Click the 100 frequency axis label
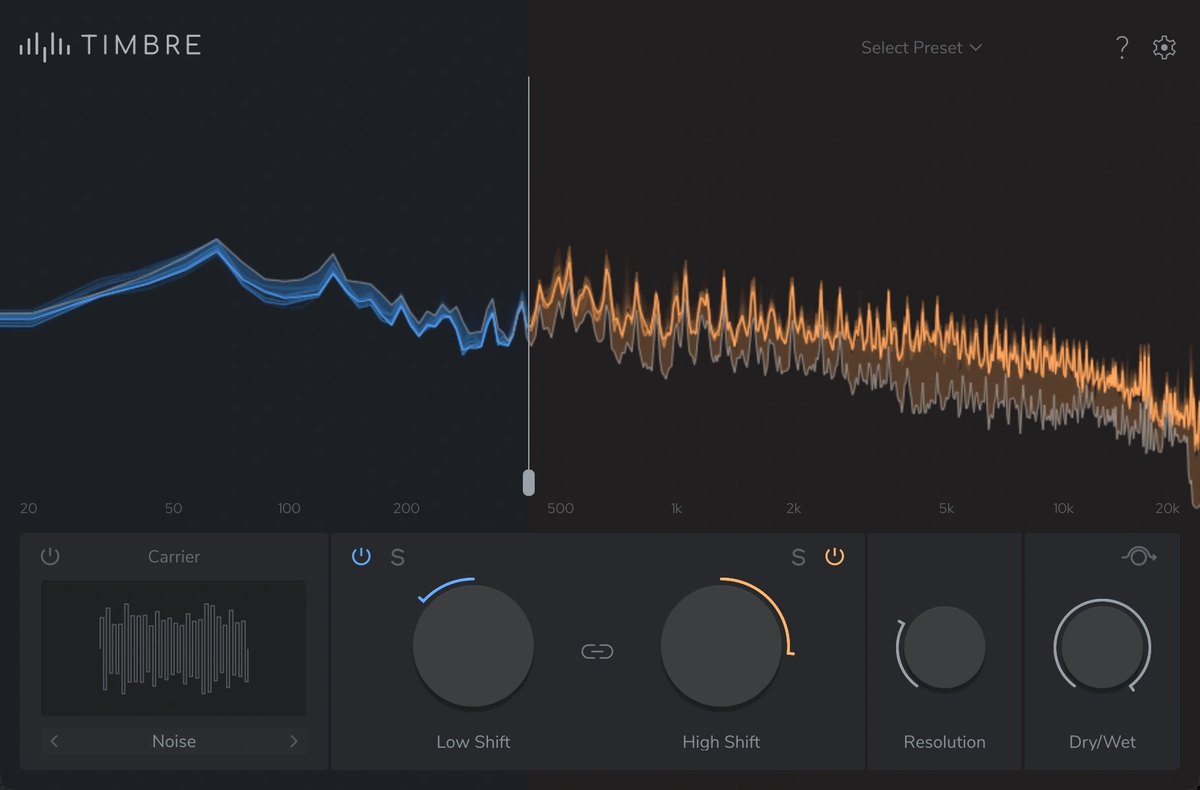Image resolution: width=1200 pixels, height=790 pixels. pyautogui.click(x=289, y=508)
